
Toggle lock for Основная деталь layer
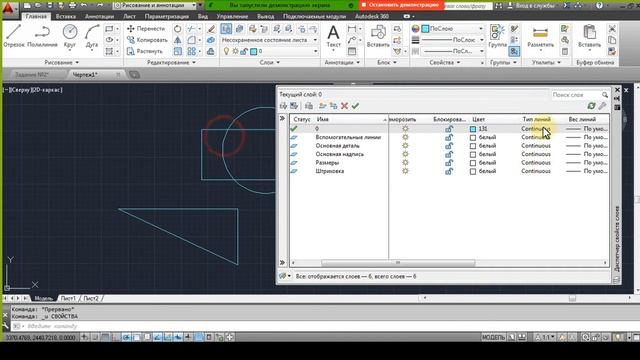click(x=449, y=146)
